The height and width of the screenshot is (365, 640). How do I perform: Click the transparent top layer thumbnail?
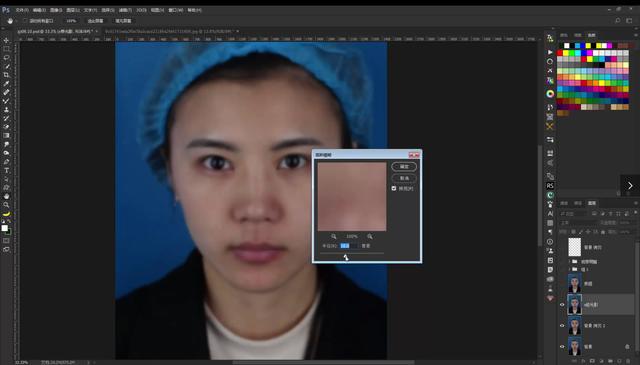point(574,247)
